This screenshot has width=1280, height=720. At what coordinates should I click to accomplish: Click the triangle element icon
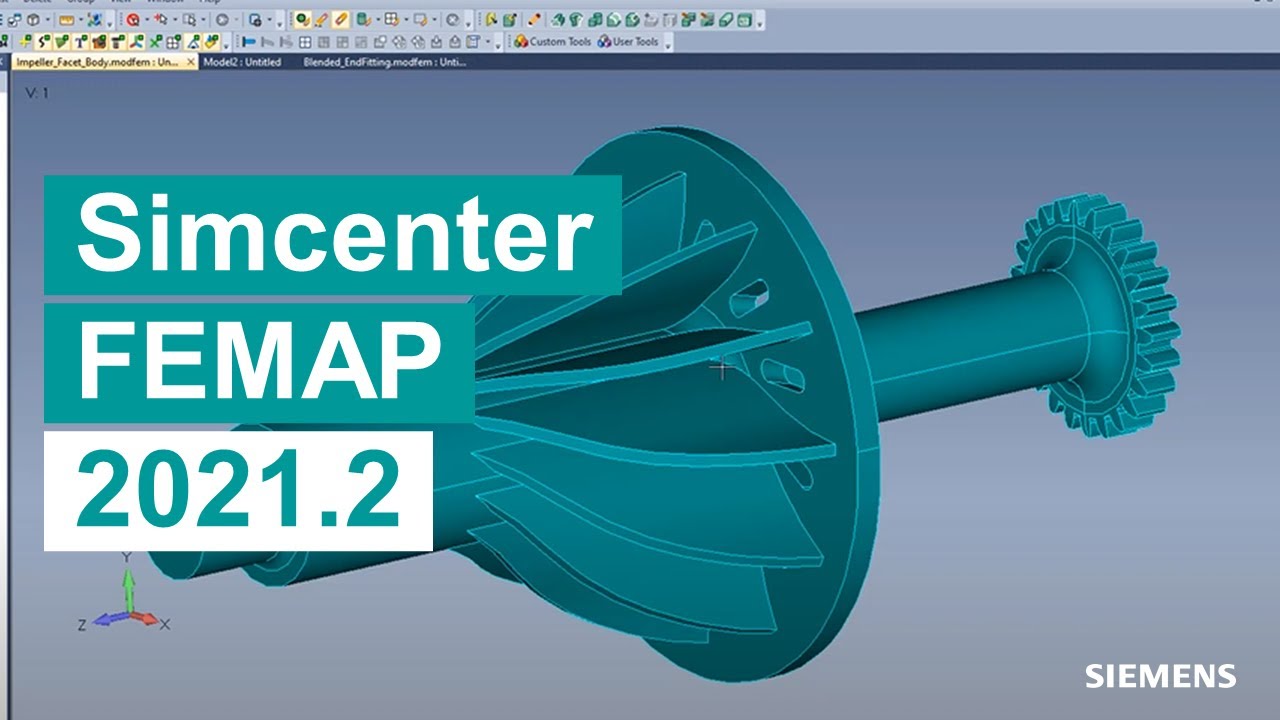tap(193, 41)
